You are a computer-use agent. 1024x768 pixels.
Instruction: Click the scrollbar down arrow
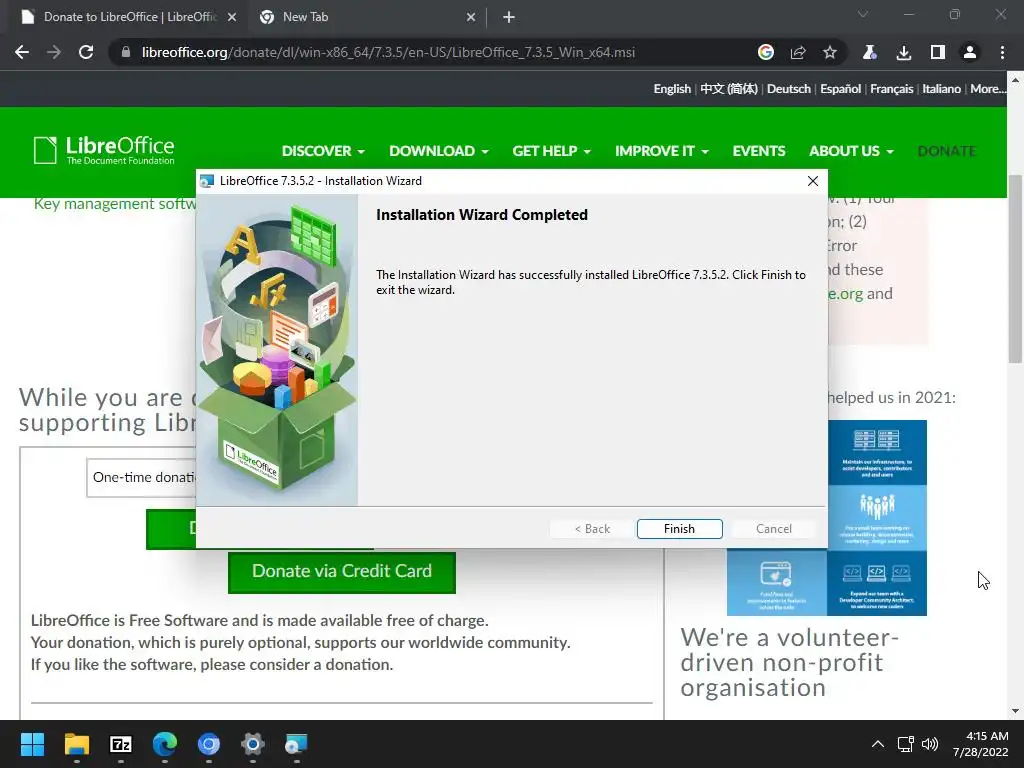(x=1015, y=711)
